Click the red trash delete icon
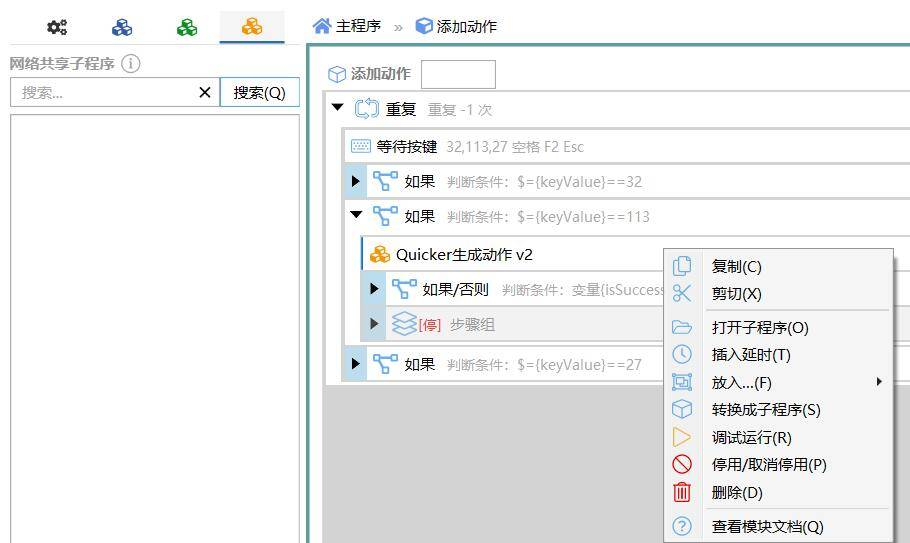 click(x=682, y=492)
